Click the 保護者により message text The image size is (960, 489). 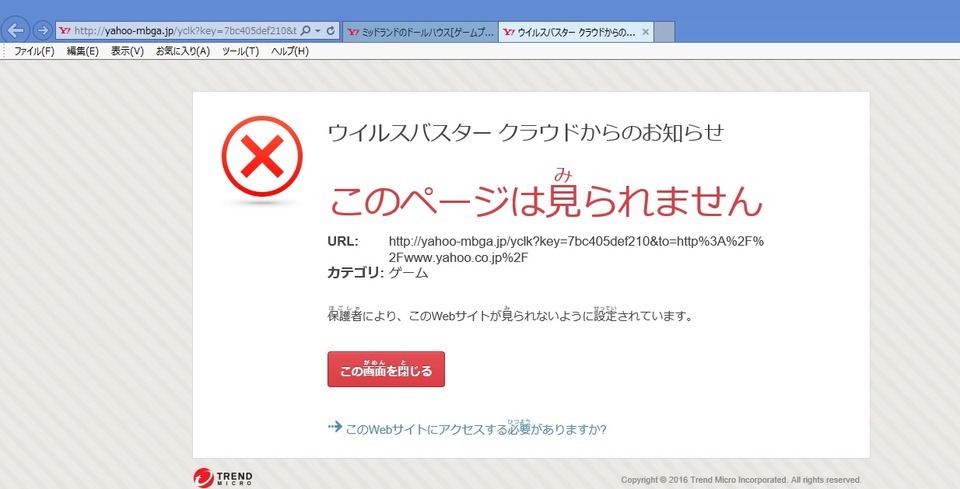click(510, 316)
